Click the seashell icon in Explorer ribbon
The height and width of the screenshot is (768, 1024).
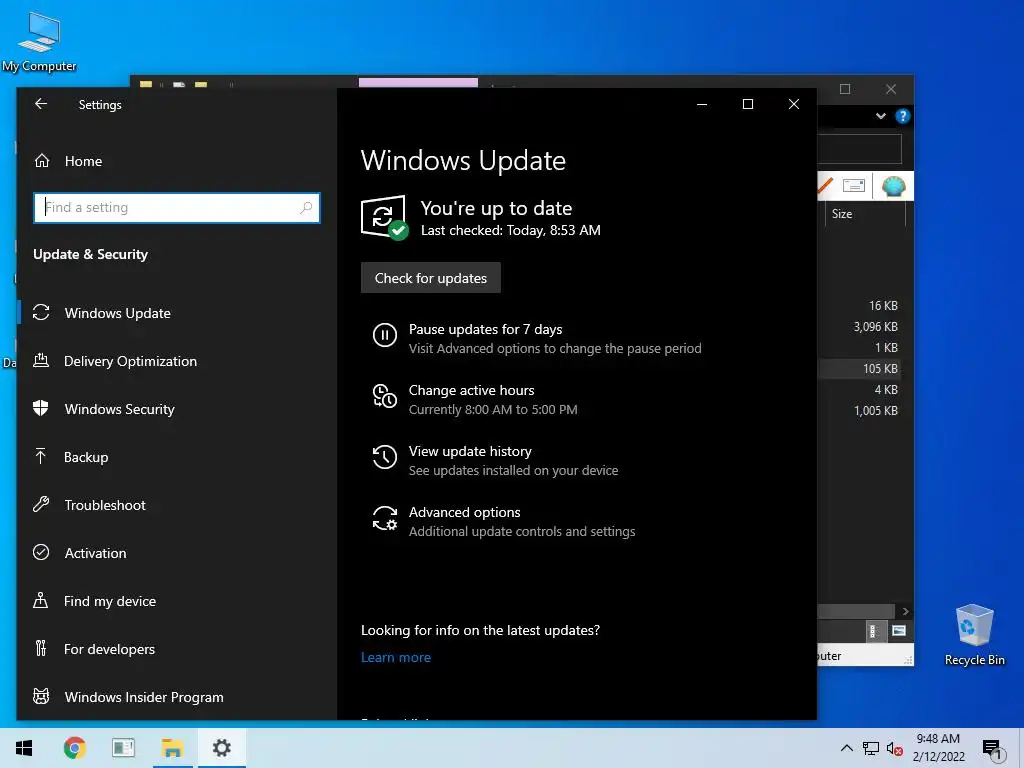pos(893,186)
